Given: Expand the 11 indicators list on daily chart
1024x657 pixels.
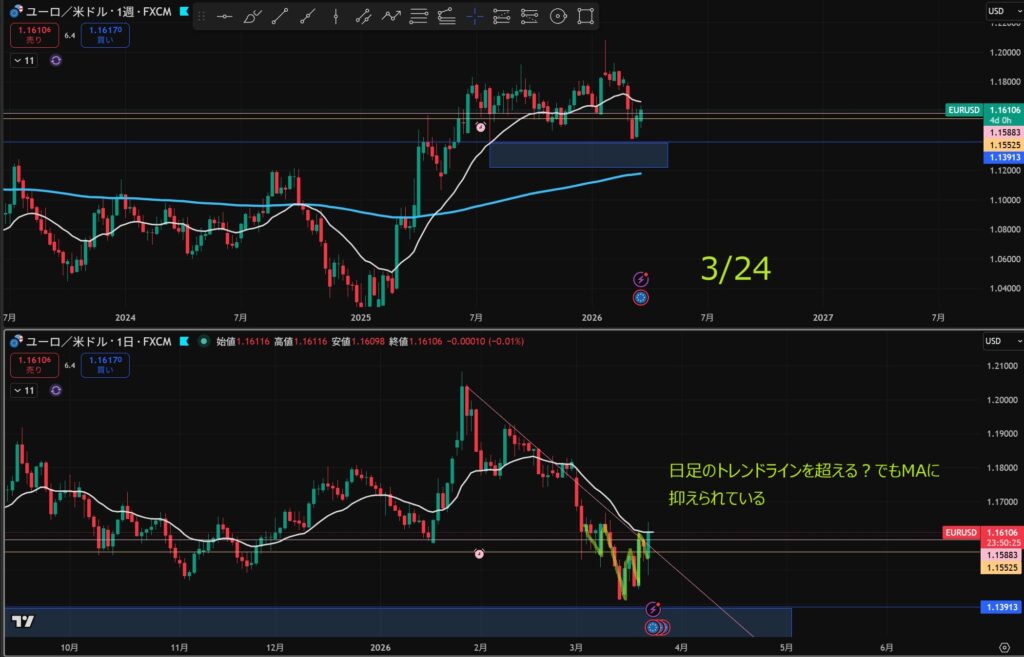Looking at the screenshot, I should [23, 391].
